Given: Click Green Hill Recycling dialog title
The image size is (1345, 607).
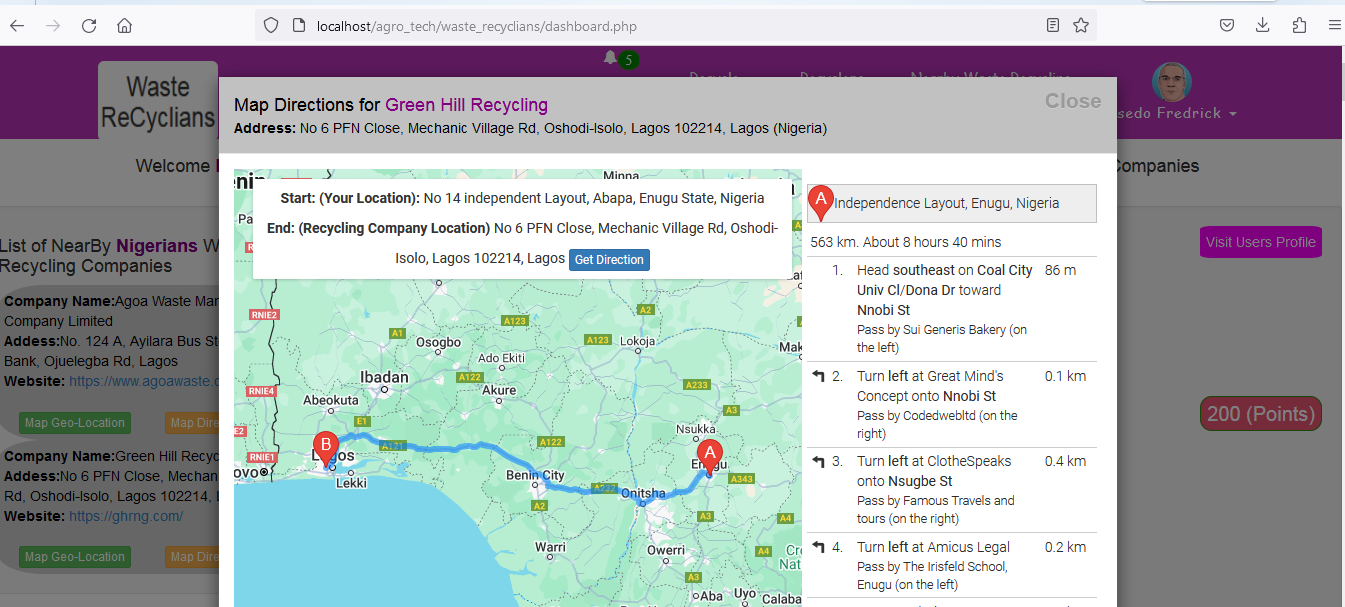Looking at the screenshot, I should (467, 105).
